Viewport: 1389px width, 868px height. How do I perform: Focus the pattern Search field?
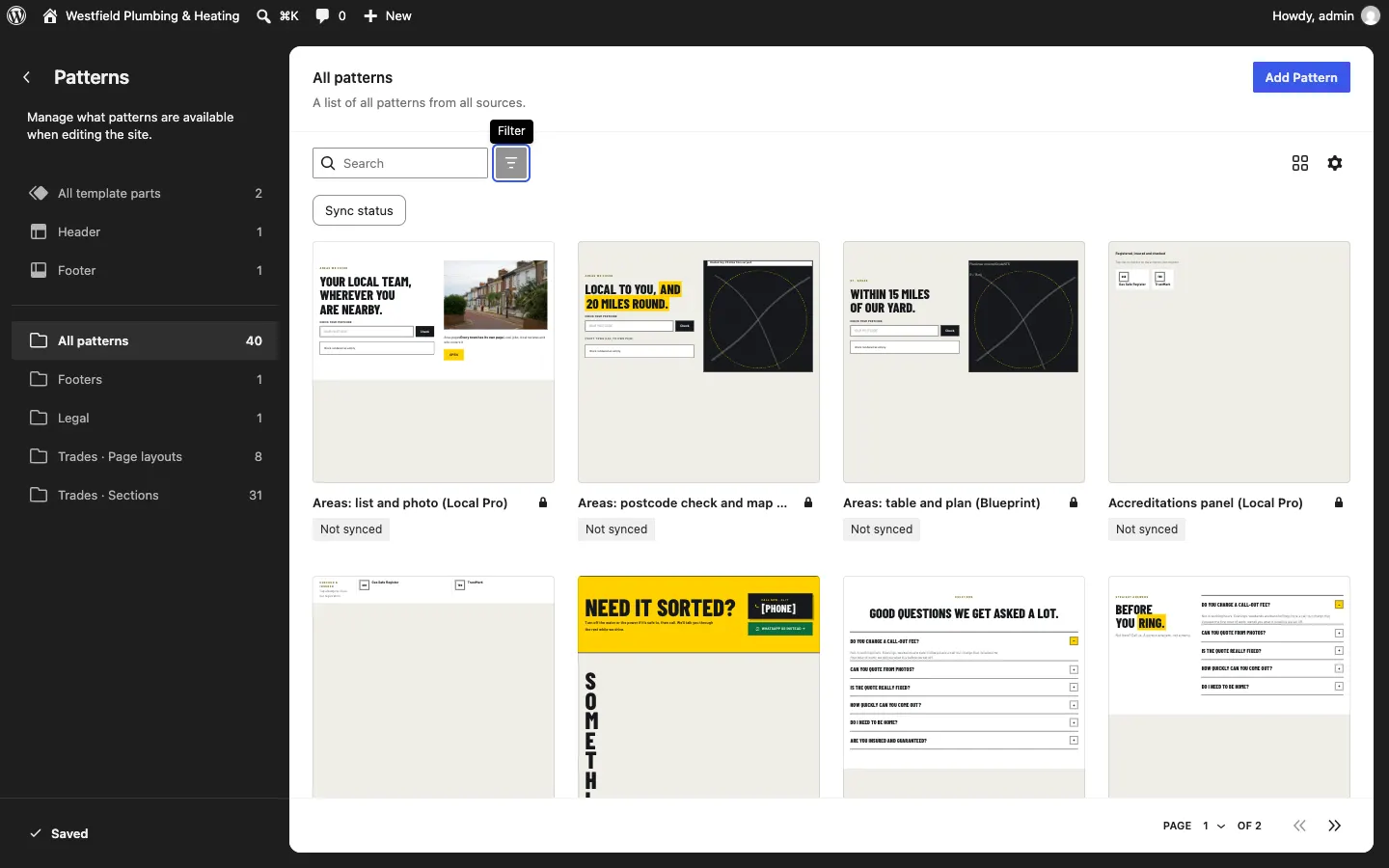(400, 163)
